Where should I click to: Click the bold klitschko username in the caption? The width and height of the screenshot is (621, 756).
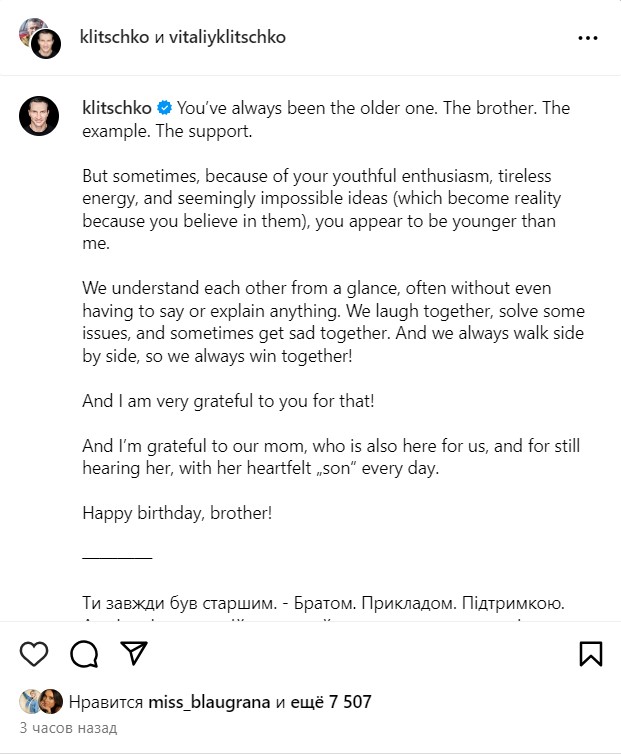tap(115, 108)
